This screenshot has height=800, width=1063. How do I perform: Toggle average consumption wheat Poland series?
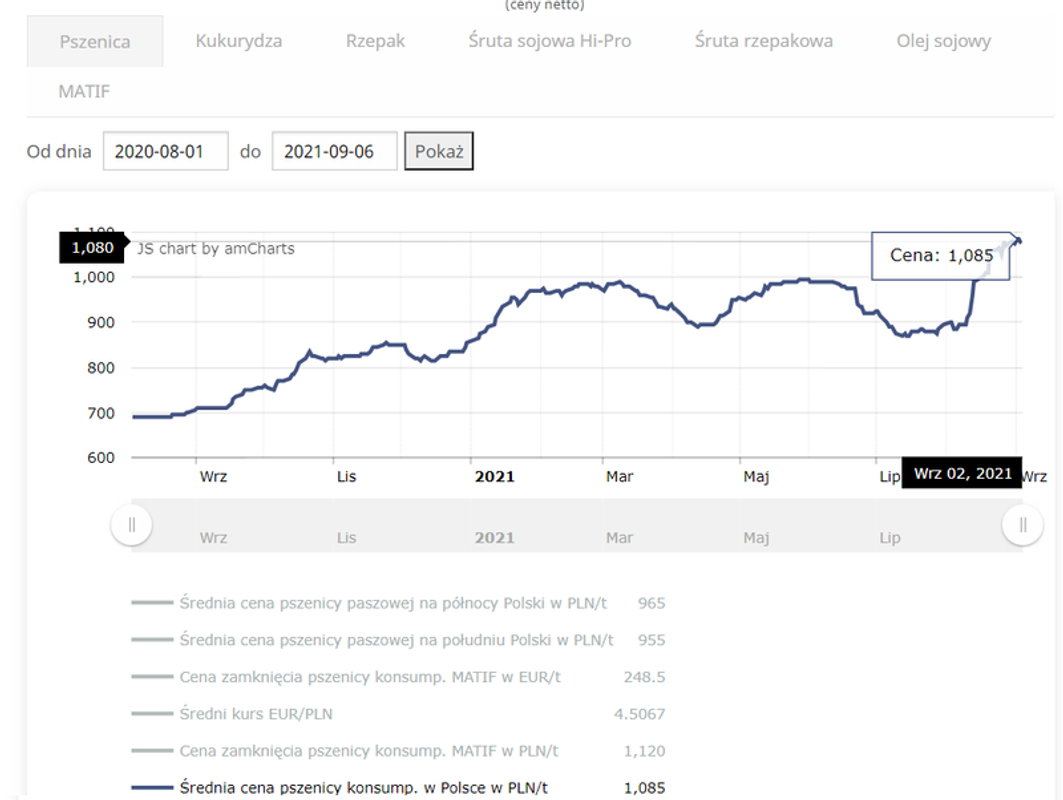[399, 787]
